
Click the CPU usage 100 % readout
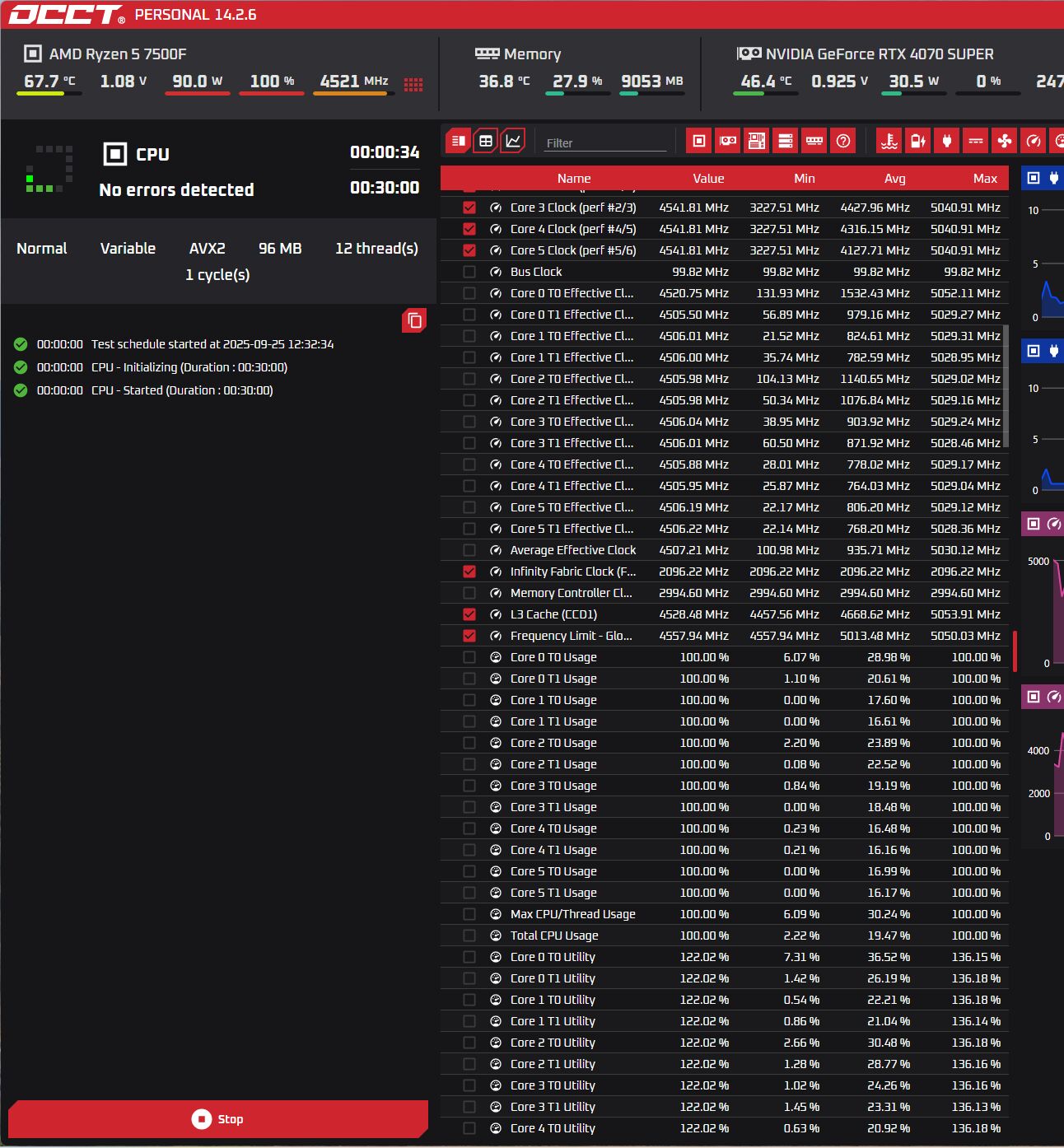pyautogui.click(x=272, y=82)
